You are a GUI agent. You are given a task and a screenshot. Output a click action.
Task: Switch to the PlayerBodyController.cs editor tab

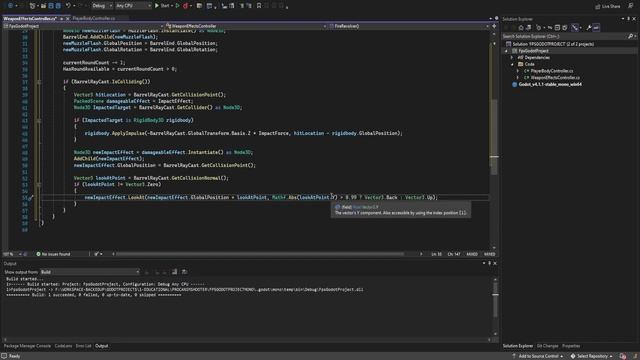coord(94,18)
